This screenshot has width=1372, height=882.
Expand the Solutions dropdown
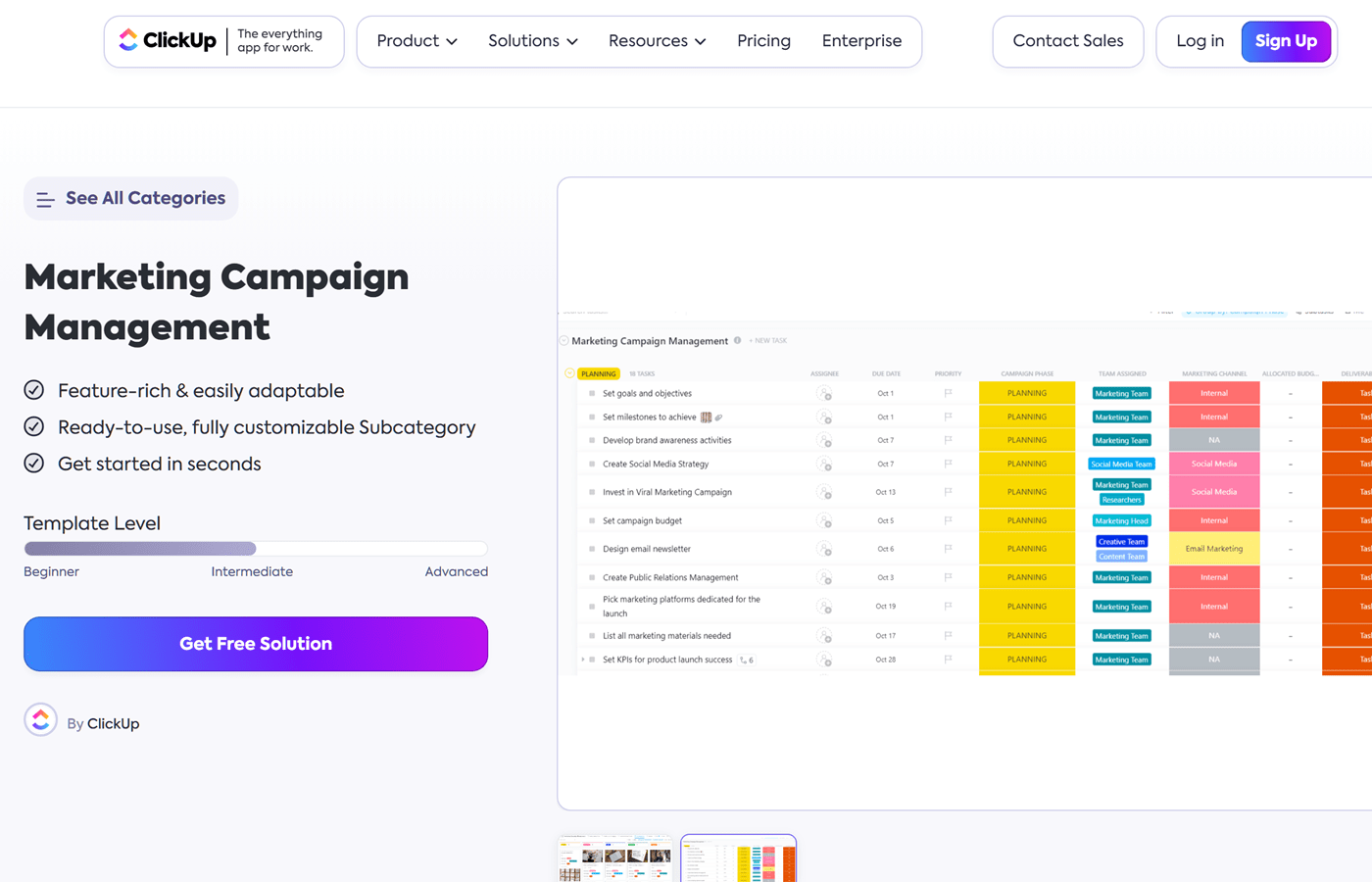[x=532, y=41]
